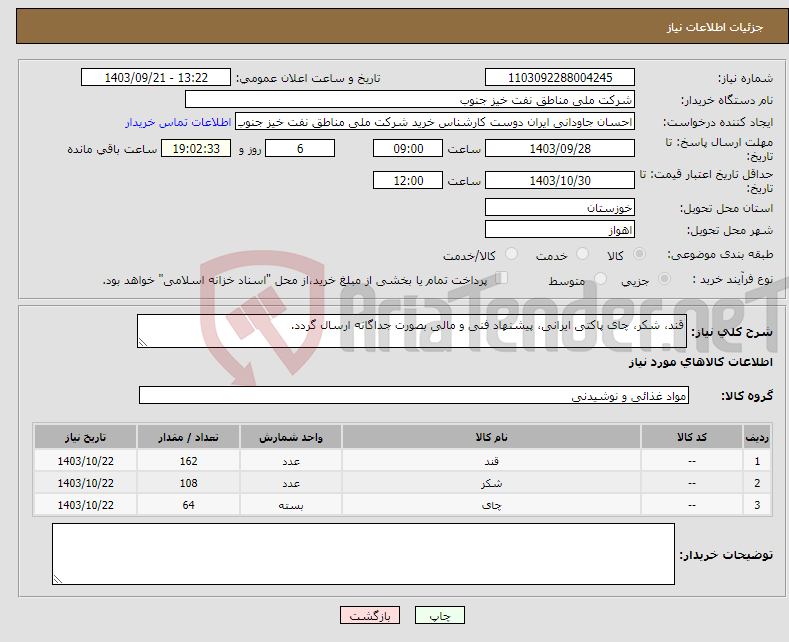The height and width of the screenshot is (642, 789).
Task: Click the بسته unit cell for چای
Action: [x=291, y=505]
